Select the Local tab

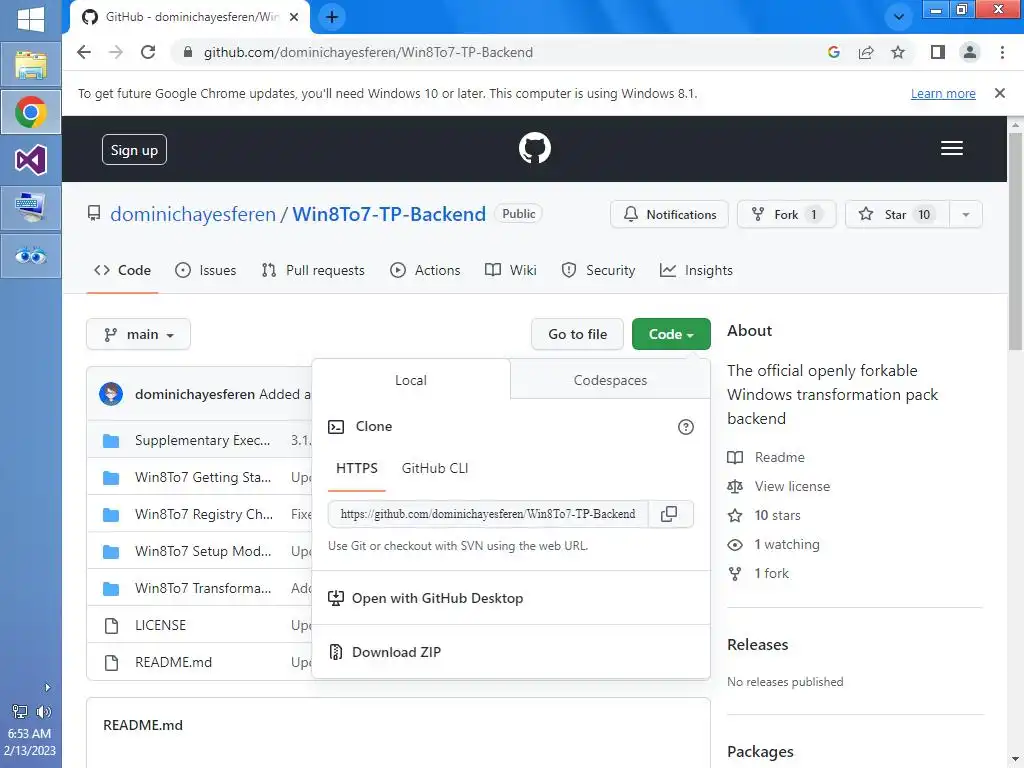[x=411, y=380]
